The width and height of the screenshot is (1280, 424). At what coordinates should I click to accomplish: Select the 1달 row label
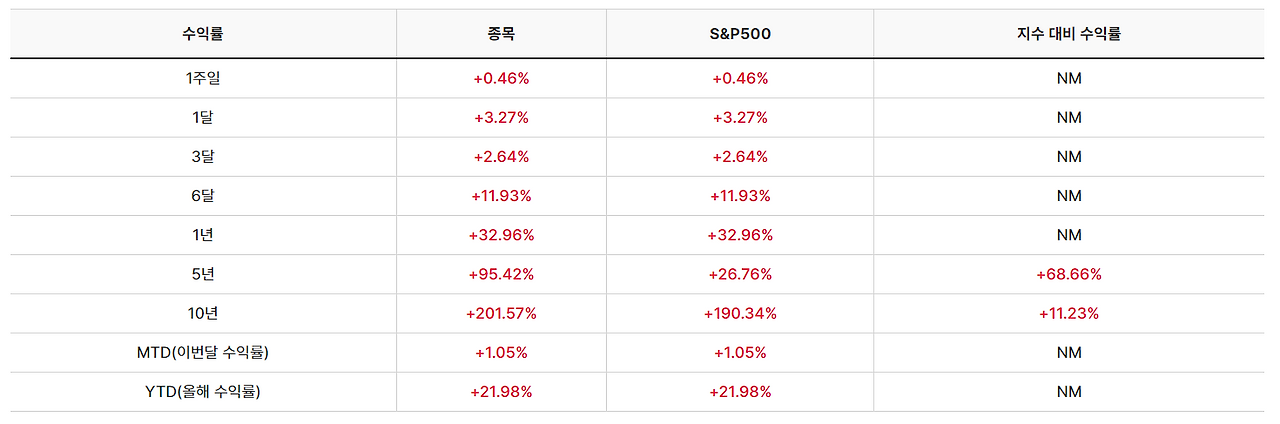203,117
